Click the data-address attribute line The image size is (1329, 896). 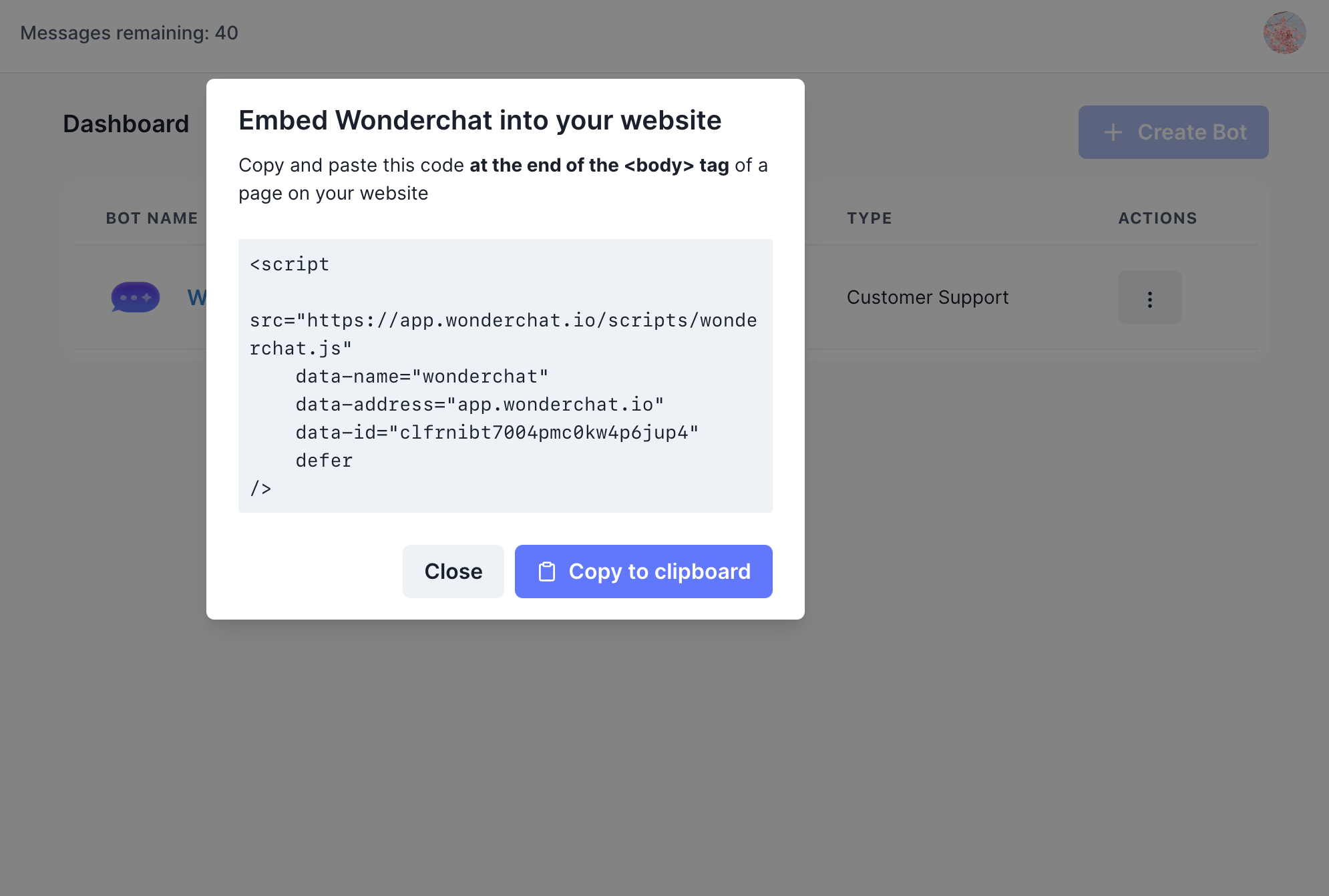coord(479,405)
